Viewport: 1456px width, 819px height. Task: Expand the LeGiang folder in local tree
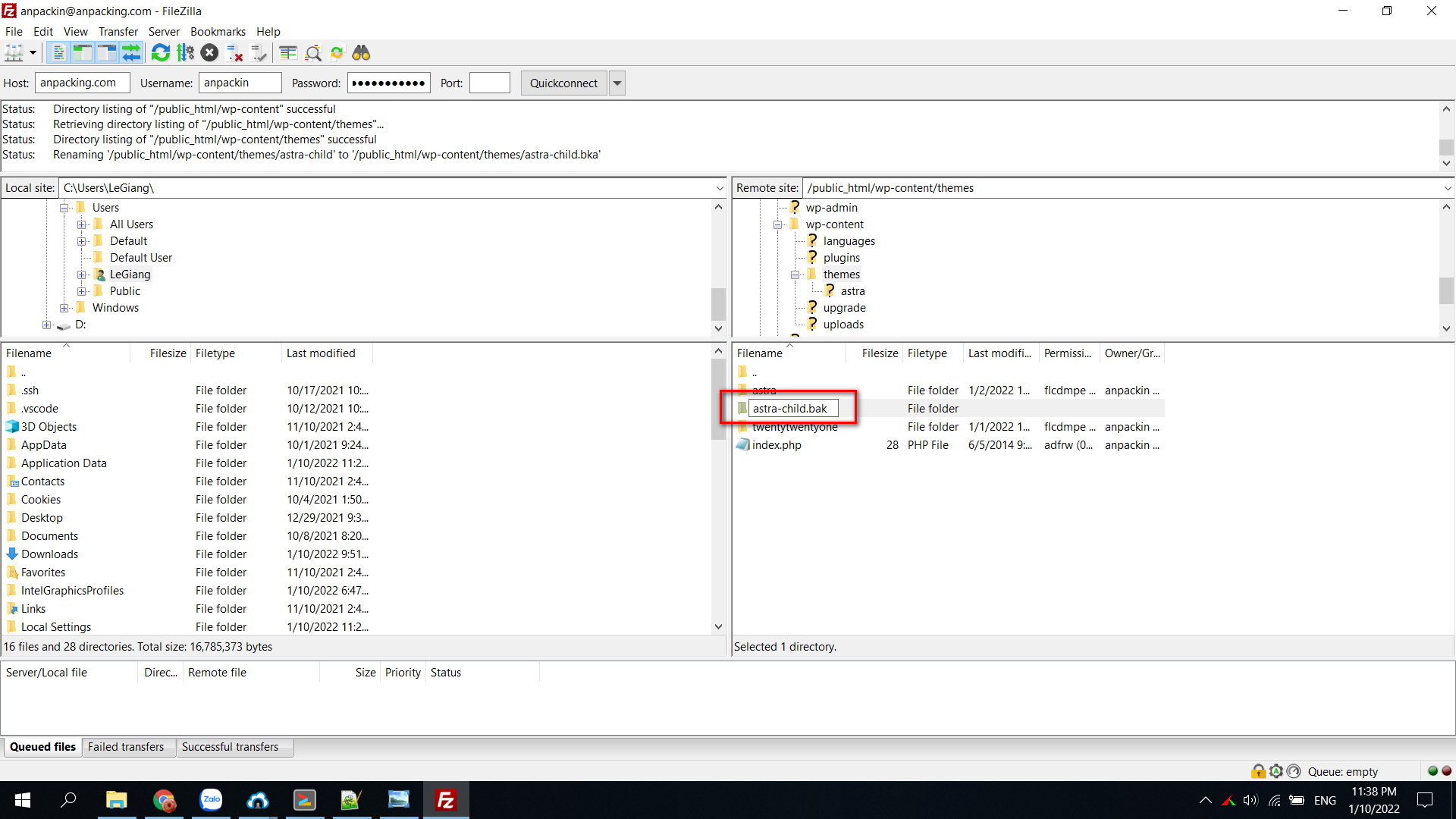(82, 275)
